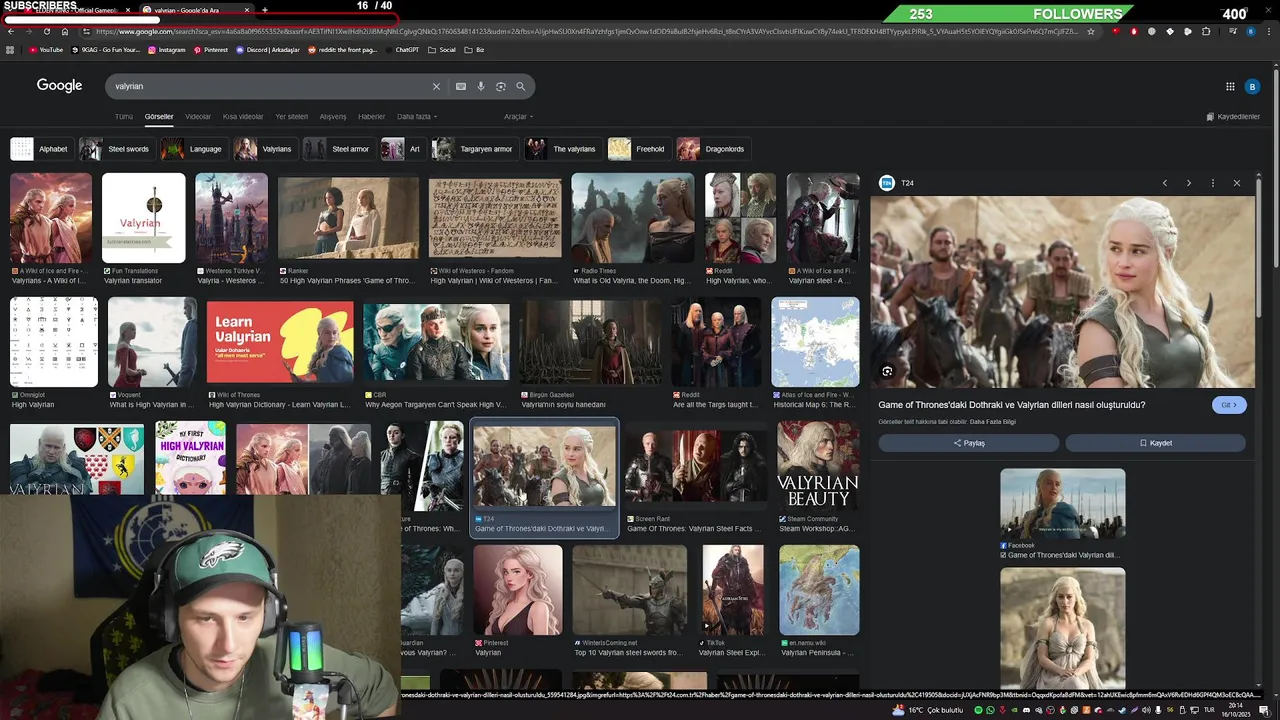Reload the page
This screenshot has height=720, width=1280.
point(46,31)
